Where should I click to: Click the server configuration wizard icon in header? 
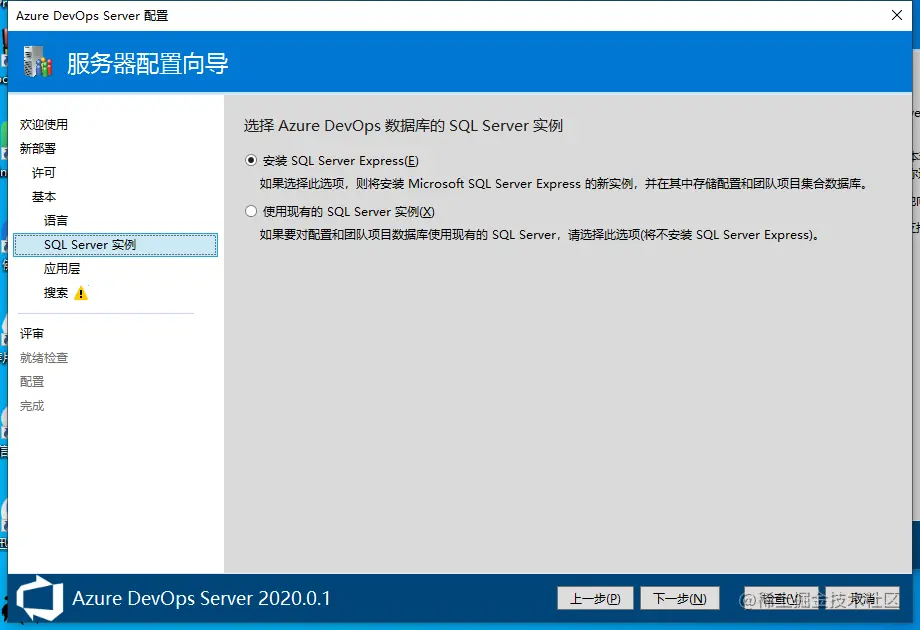(x=38, y=62)
